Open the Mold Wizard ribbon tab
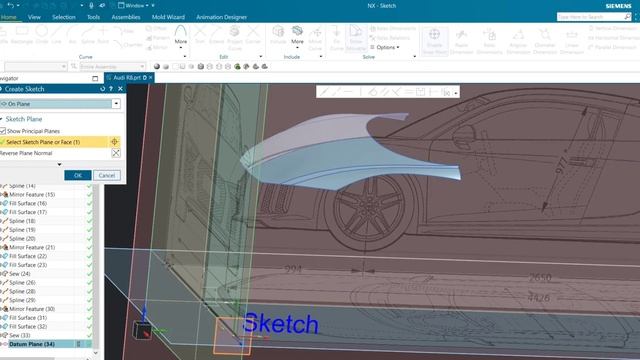This screenshot has height=360, width=640. [x=168, y=17]
